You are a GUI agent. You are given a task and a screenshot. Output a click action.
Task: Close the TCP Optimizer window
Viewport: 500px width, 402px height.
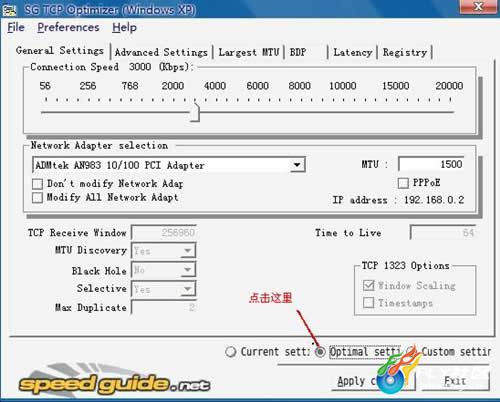click(x=478, y=6)
